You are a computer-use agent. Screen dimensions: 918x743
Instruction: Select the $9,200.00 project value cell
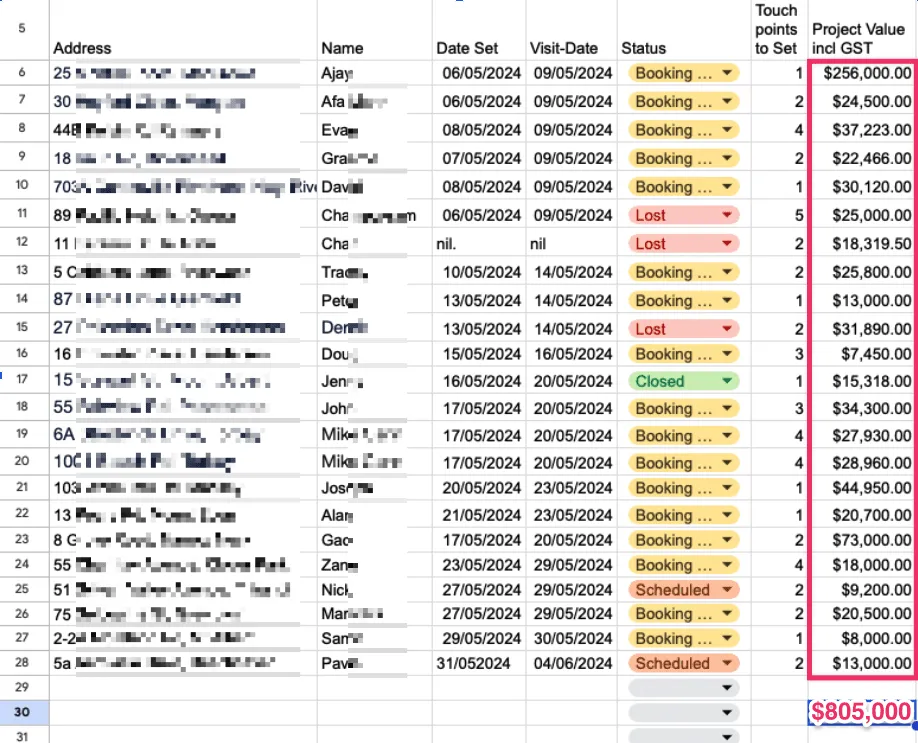(863, 590)
